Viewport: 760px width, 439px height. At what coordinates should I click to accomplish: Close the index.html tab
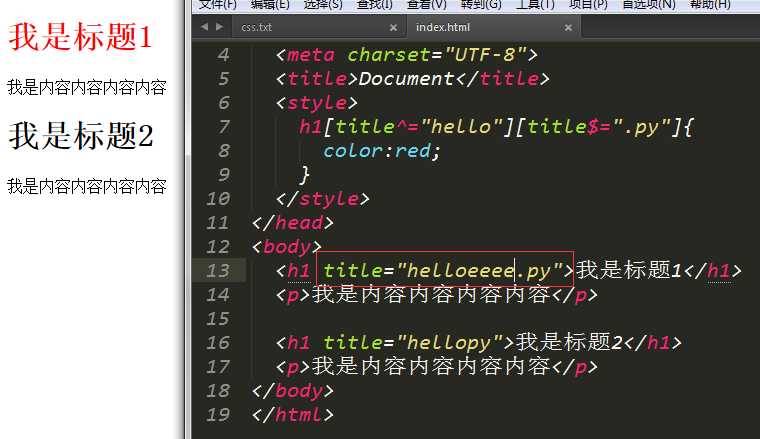pos(569,28)
